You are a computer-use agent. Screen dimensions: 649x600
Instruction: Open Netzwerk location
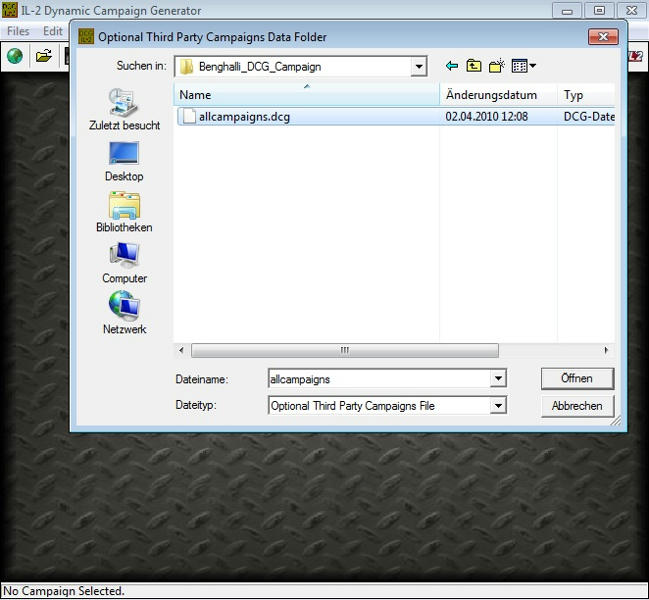pos(124,313)
